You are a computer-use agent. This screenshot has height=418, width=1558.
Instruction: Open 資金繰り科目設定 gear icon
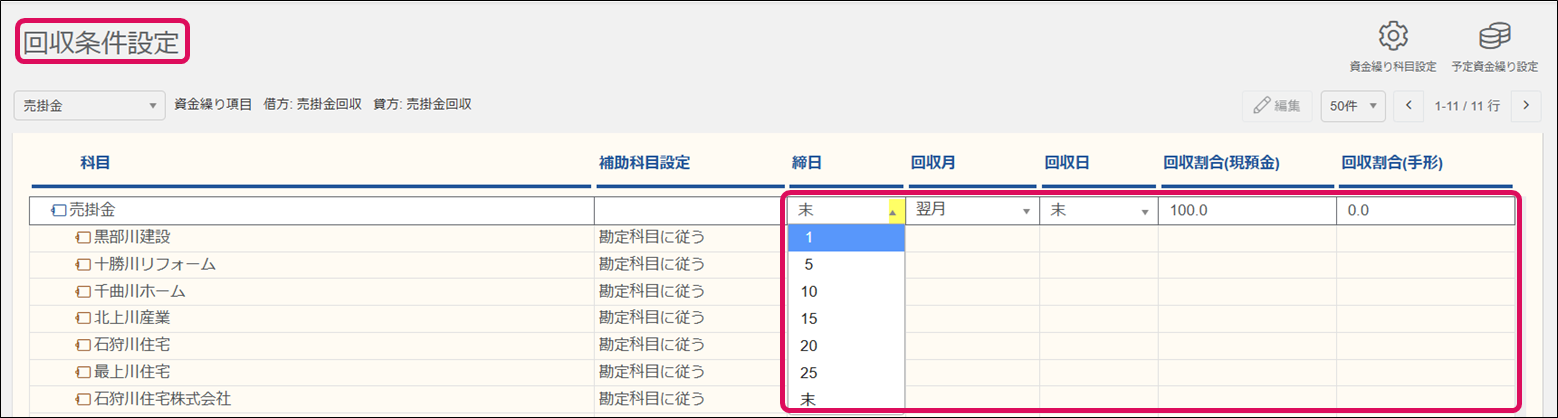[1393, 37]
